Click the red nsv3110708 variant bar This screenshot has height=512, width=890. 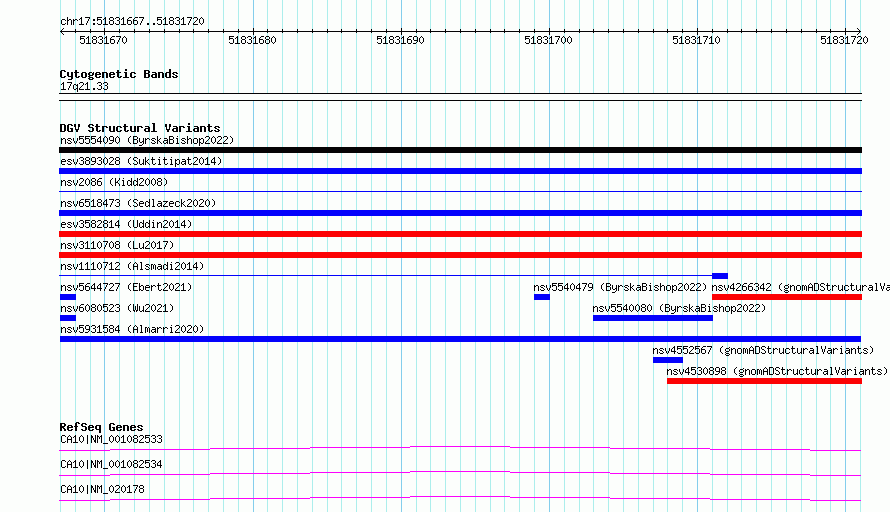pos(460,255)
